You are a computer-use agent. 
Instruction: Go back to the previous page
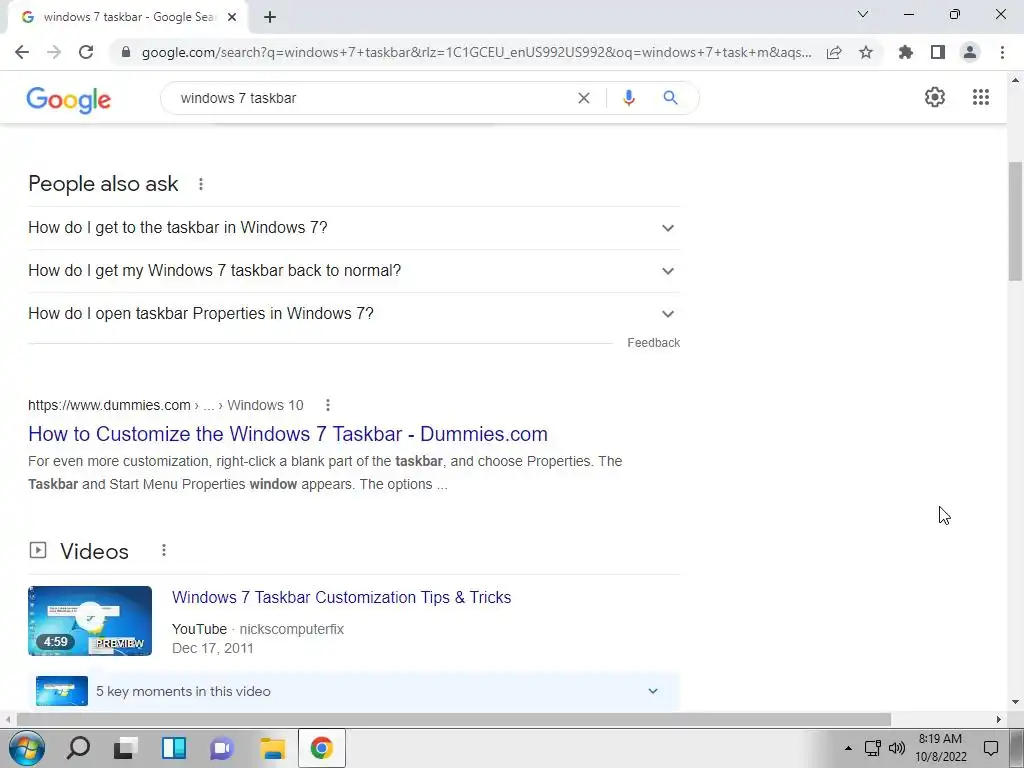tap(22, 52)
